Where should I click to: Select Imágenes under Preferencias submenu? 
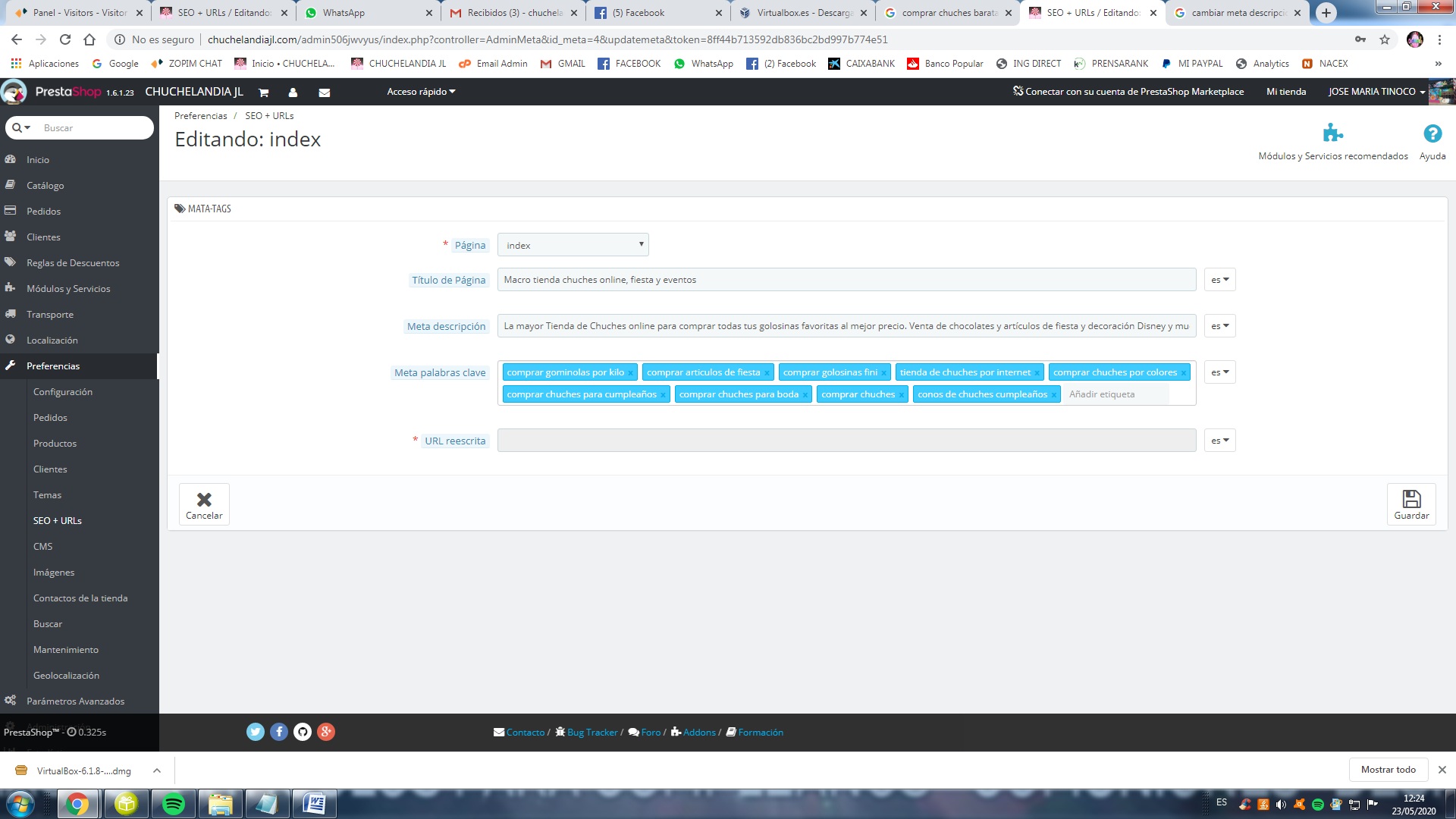point(54,573)
